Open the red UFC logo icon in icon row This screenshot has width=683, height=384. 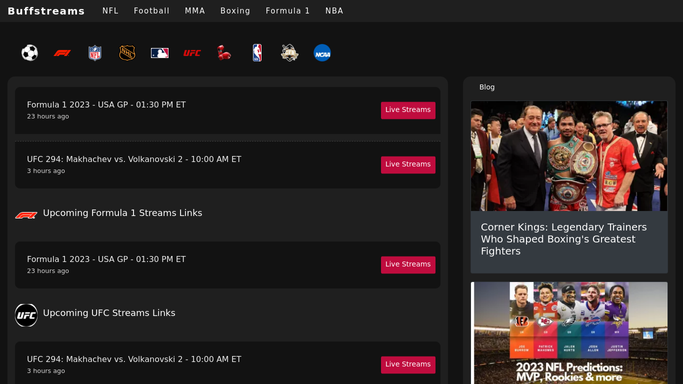[x=192, y=53]
